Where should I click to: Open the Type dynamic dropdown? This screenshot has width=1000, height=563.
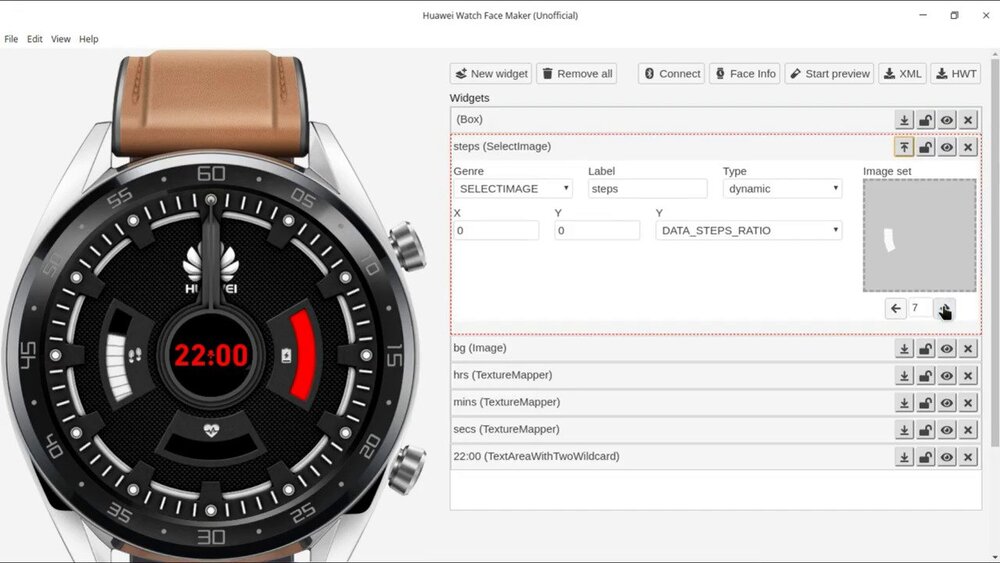[782, 188]
